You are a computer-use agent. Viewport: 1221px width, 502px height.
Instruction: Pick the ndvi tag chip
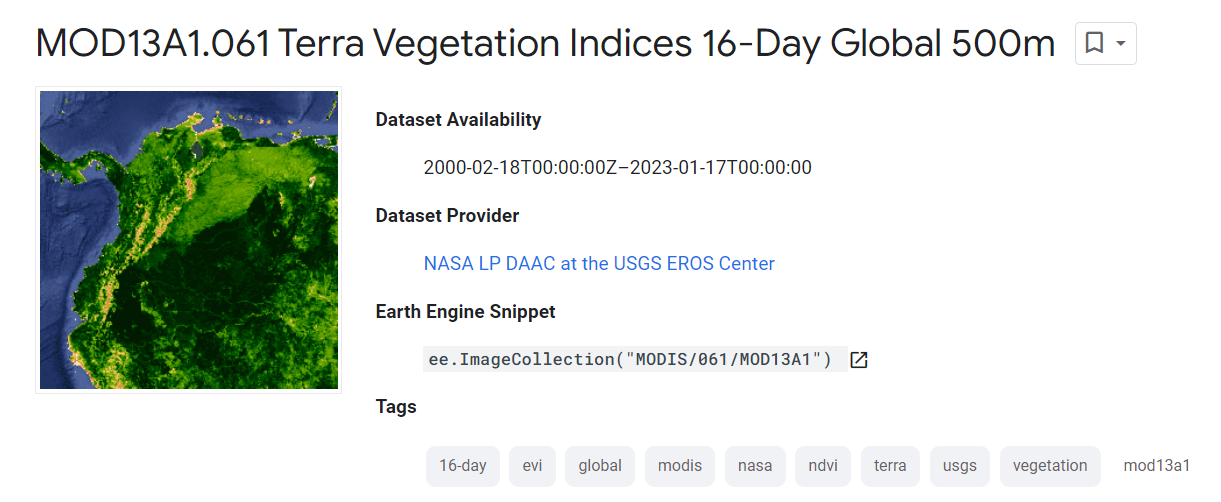823,466
